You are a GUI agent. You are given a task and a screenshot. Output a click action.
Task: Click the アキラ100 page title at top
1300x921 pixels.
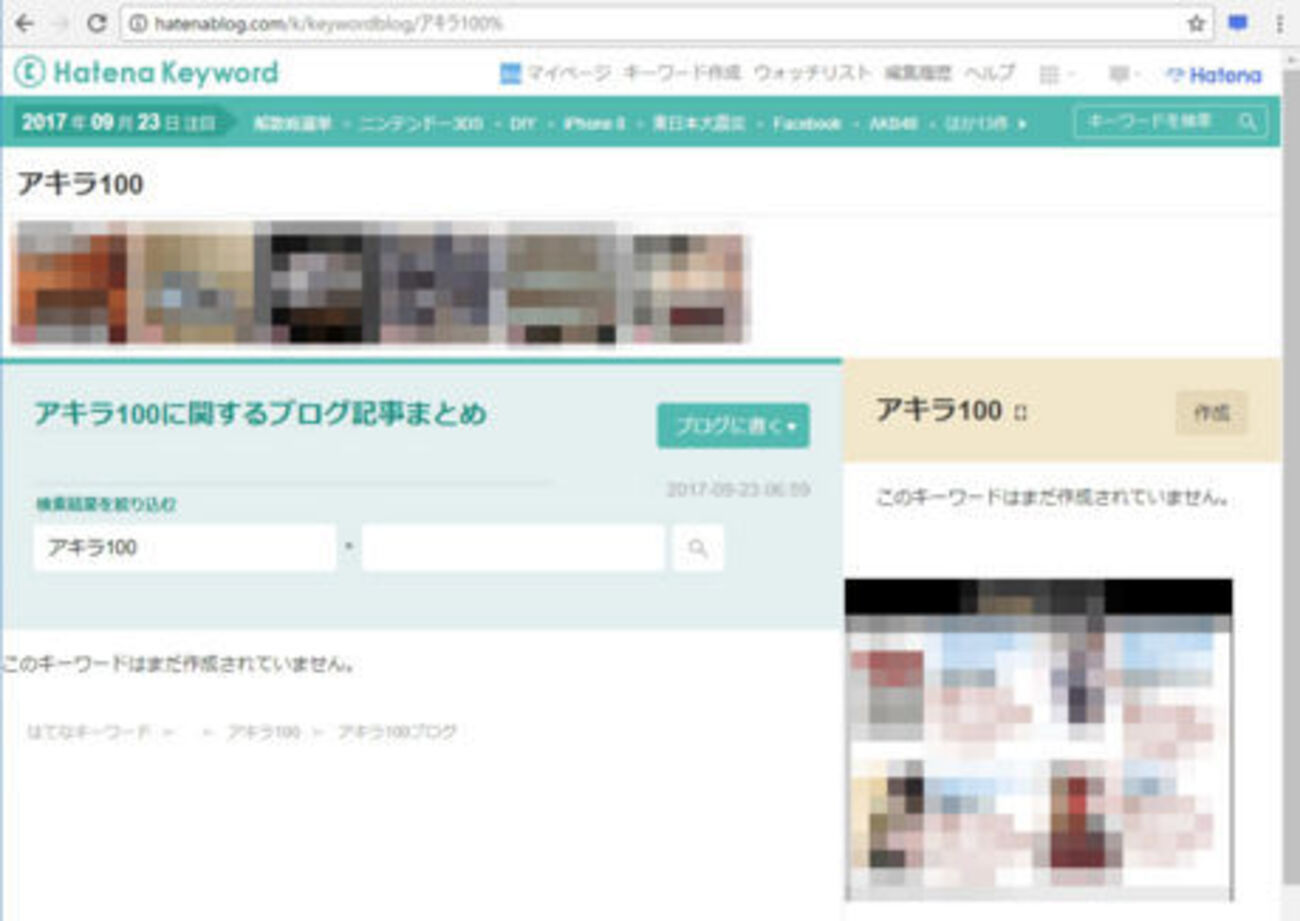[x=80, y=184]
